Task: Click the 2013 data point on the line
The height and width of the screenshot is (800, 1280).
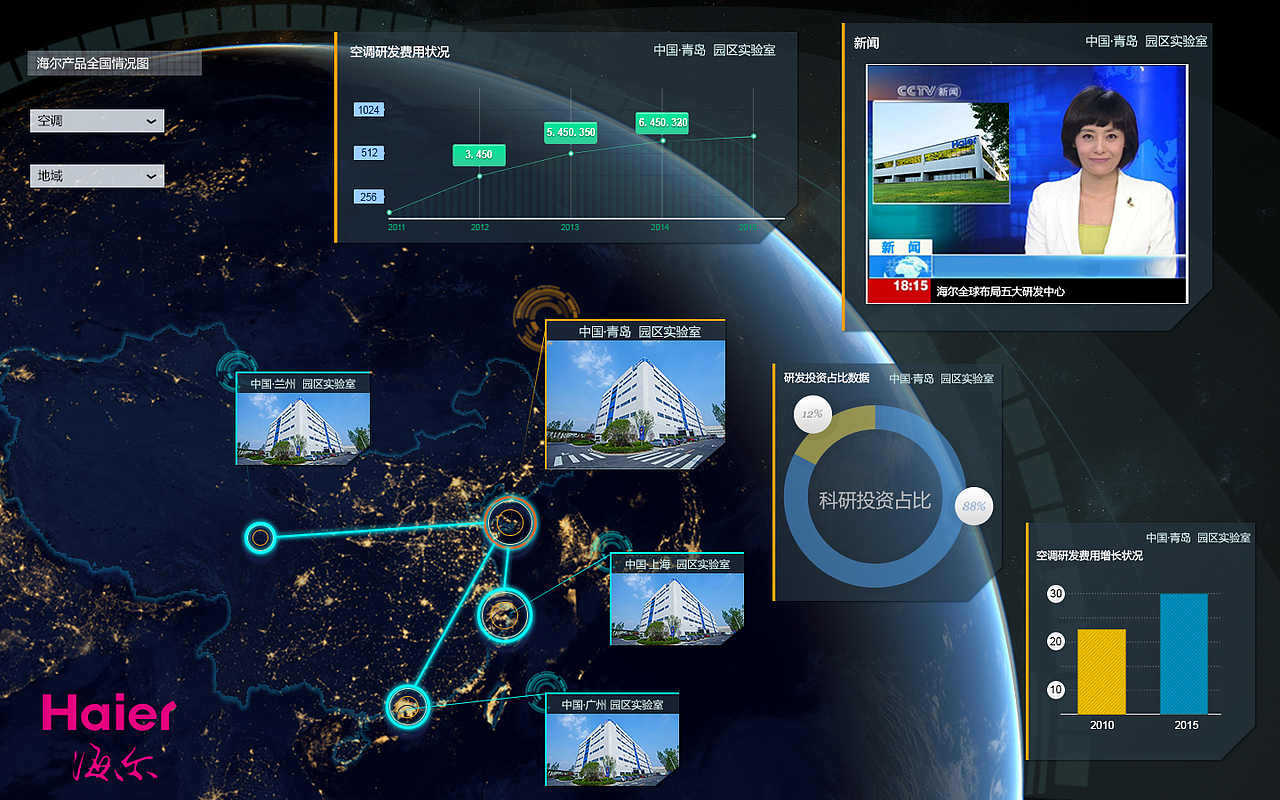Action: [x=571, y=153]
